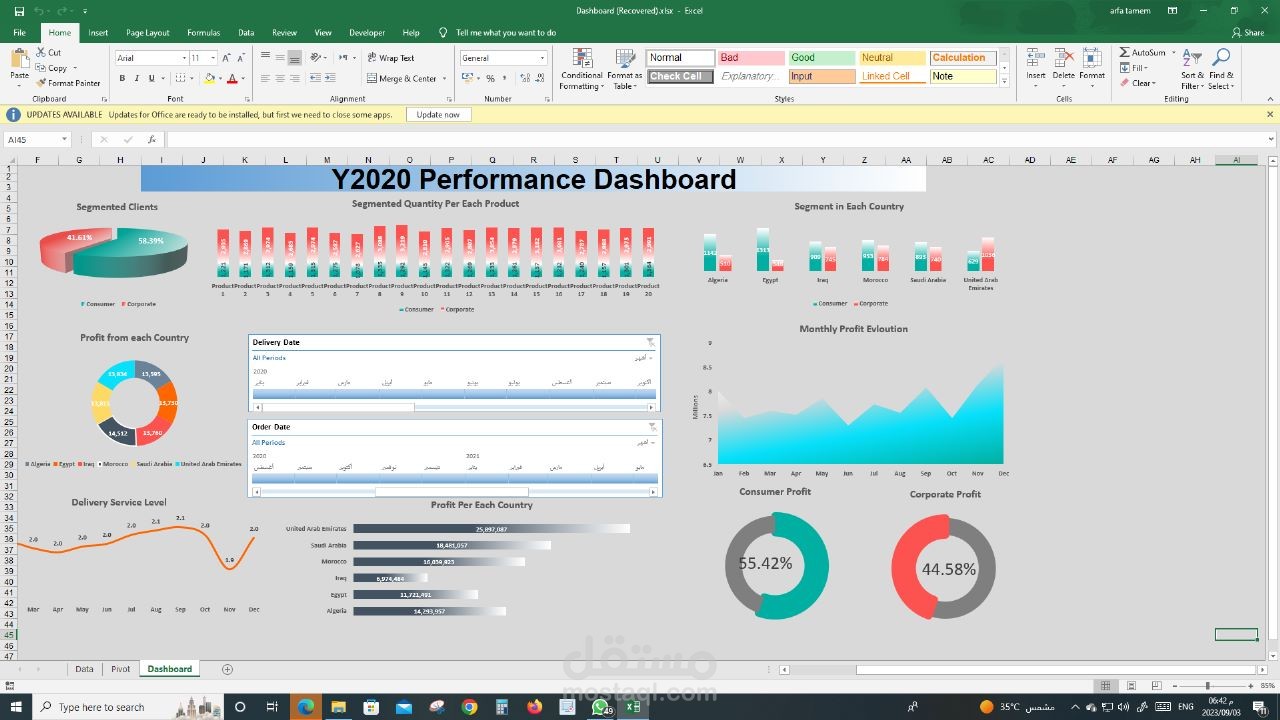1280x720 pixels.
Task: Activate the Format Painter brush
Action: pyautogui.click(x=68, y=83)
